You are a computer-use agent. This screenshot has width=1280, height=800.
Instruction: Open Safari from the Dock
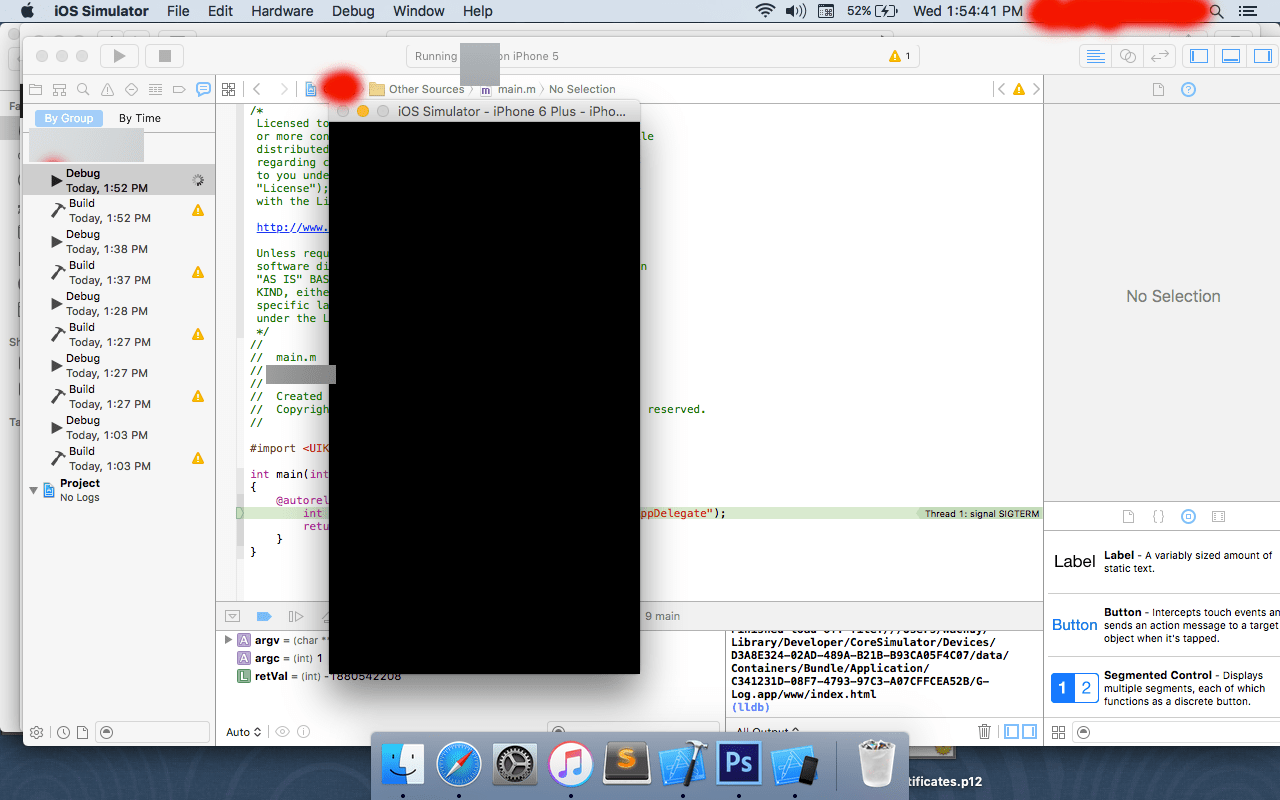(x=460, y=766)
